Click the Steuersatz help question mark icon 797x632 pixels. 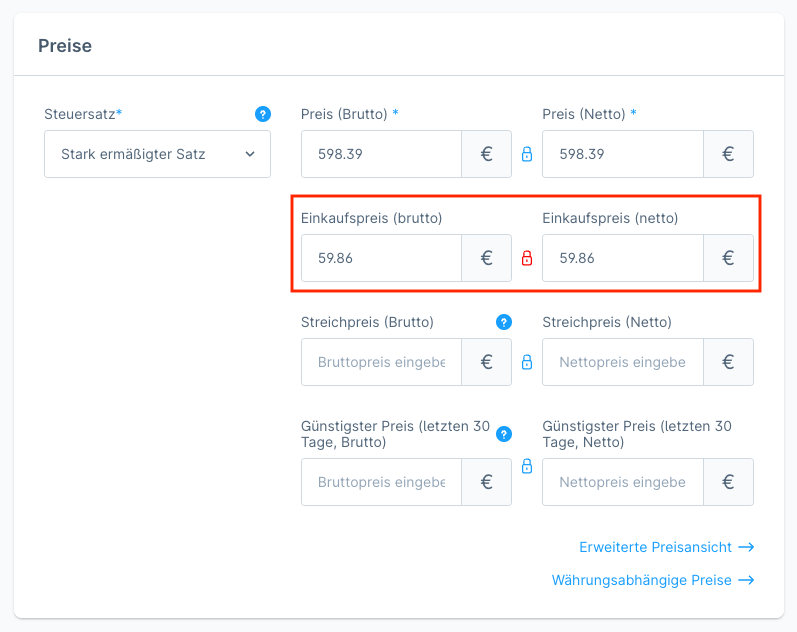click(263, 114)
